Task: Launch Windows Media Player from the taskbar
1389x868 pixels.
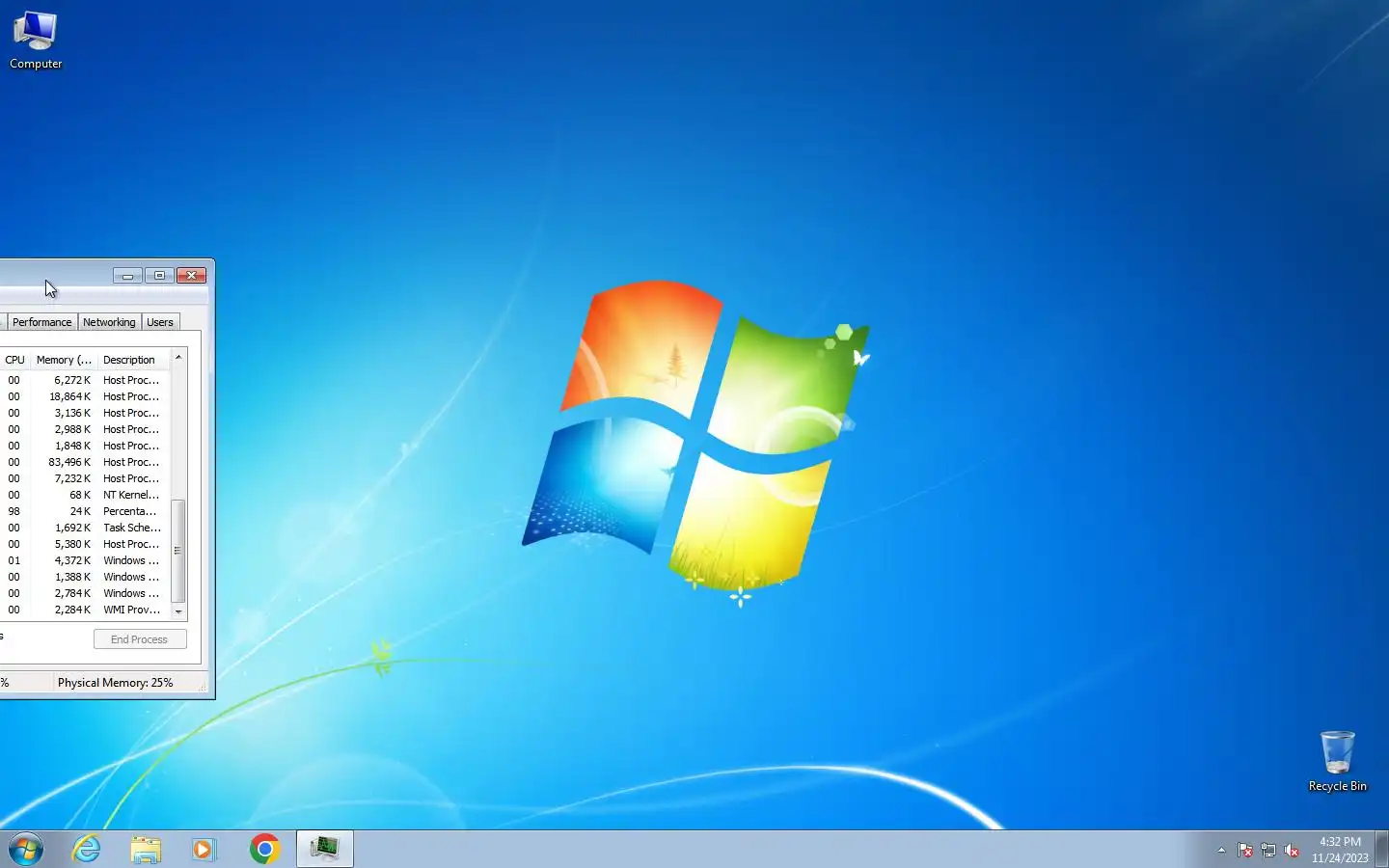Action: coord(204,850)
